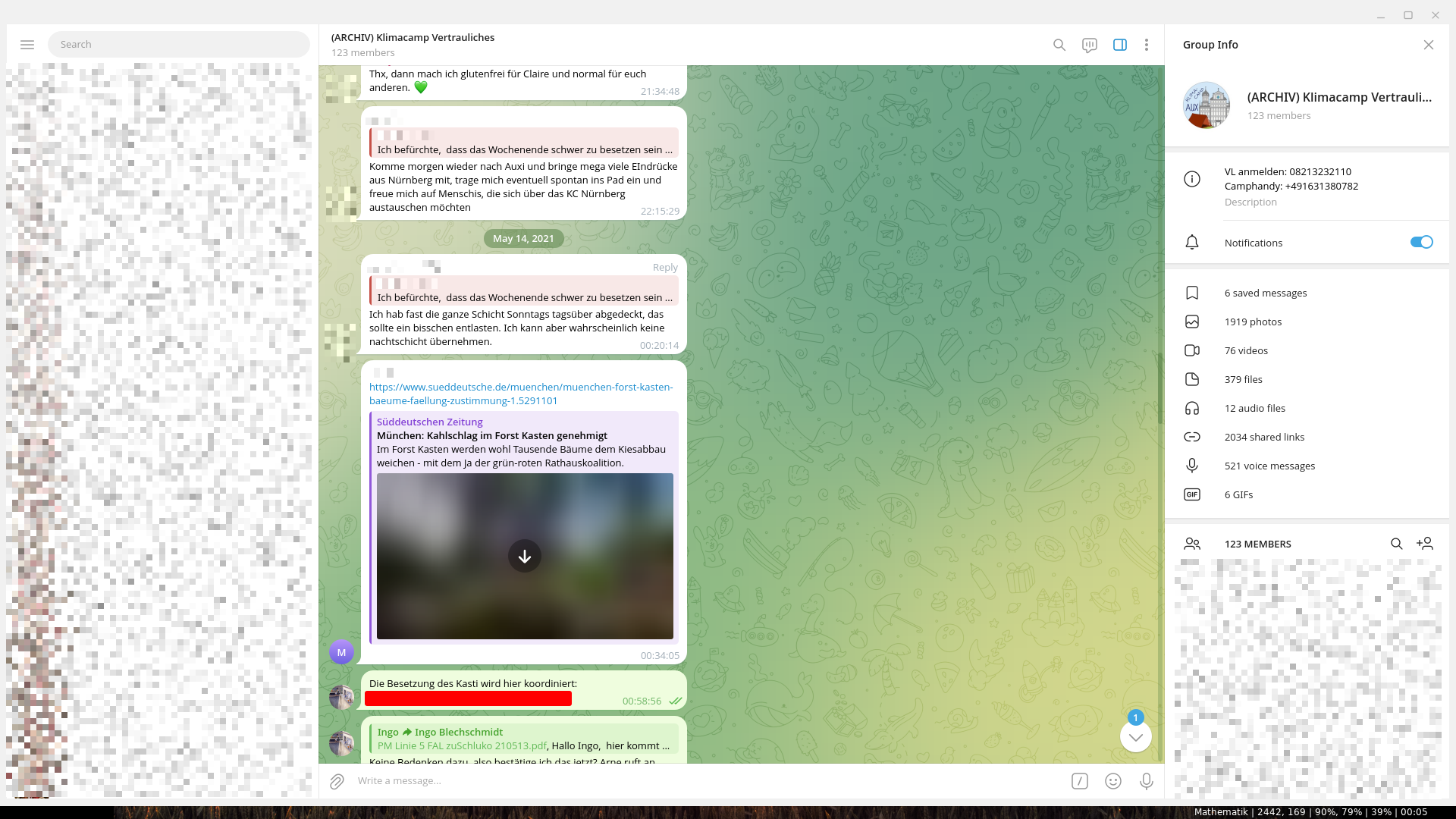Open the sueddeutsche.de article link

click(x=521, y=394)
